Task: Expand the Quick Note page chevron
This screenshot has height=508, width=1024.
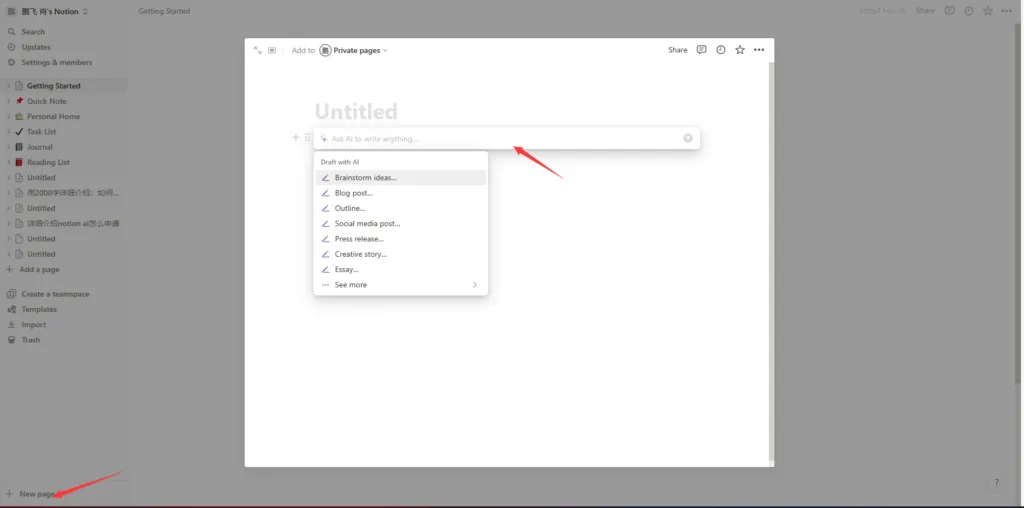Action: click(x=8, y=101)
